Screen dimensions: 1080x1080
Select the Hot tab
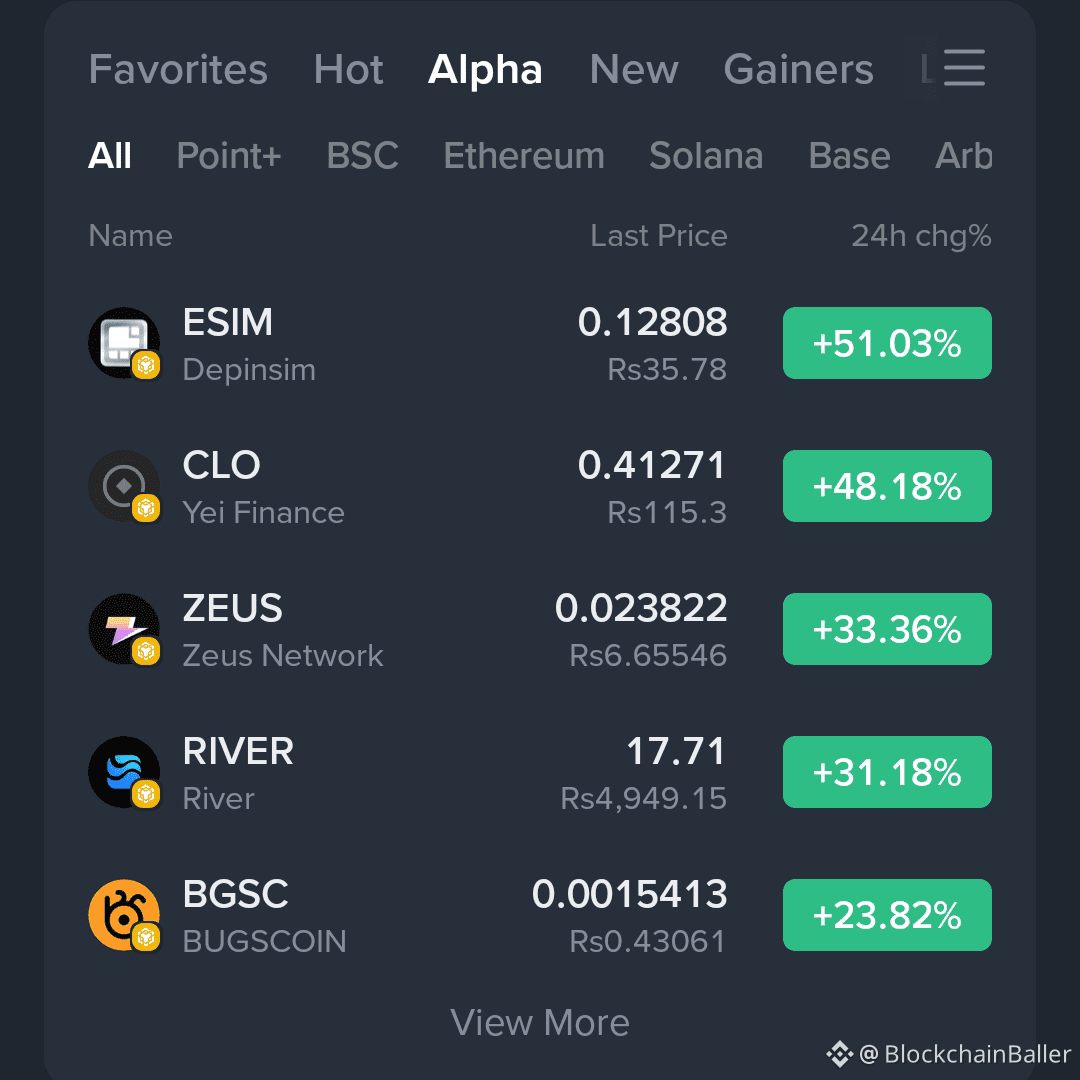tap(348, 69)
